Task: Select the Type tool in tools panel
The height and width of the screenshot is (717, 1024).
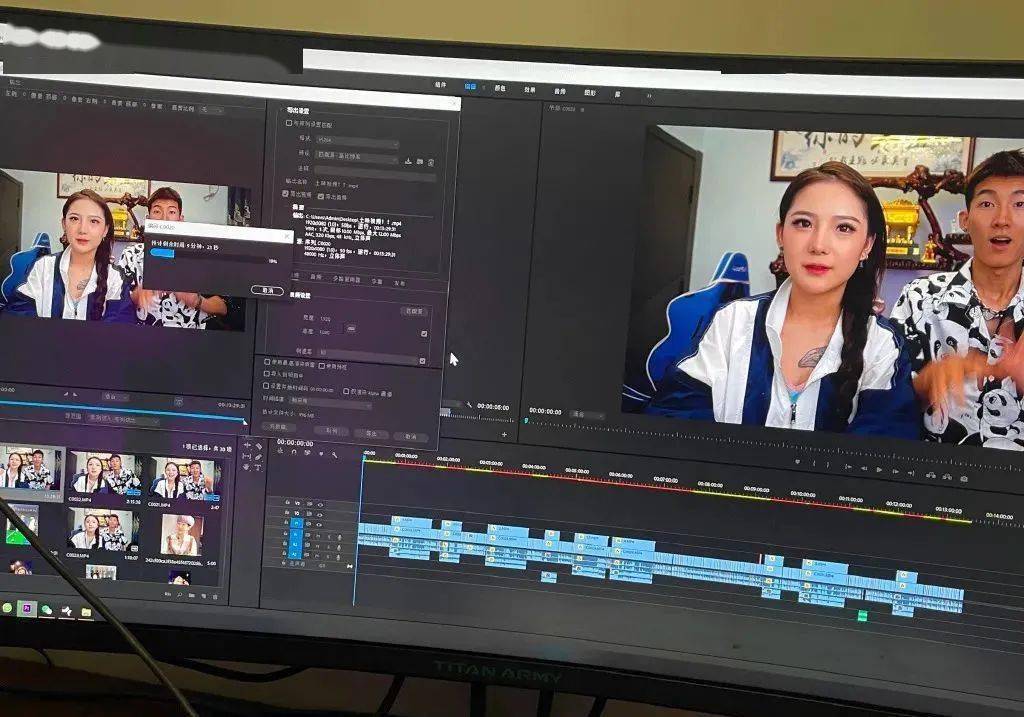Action: pyautogui.click(x=259, y=468)
